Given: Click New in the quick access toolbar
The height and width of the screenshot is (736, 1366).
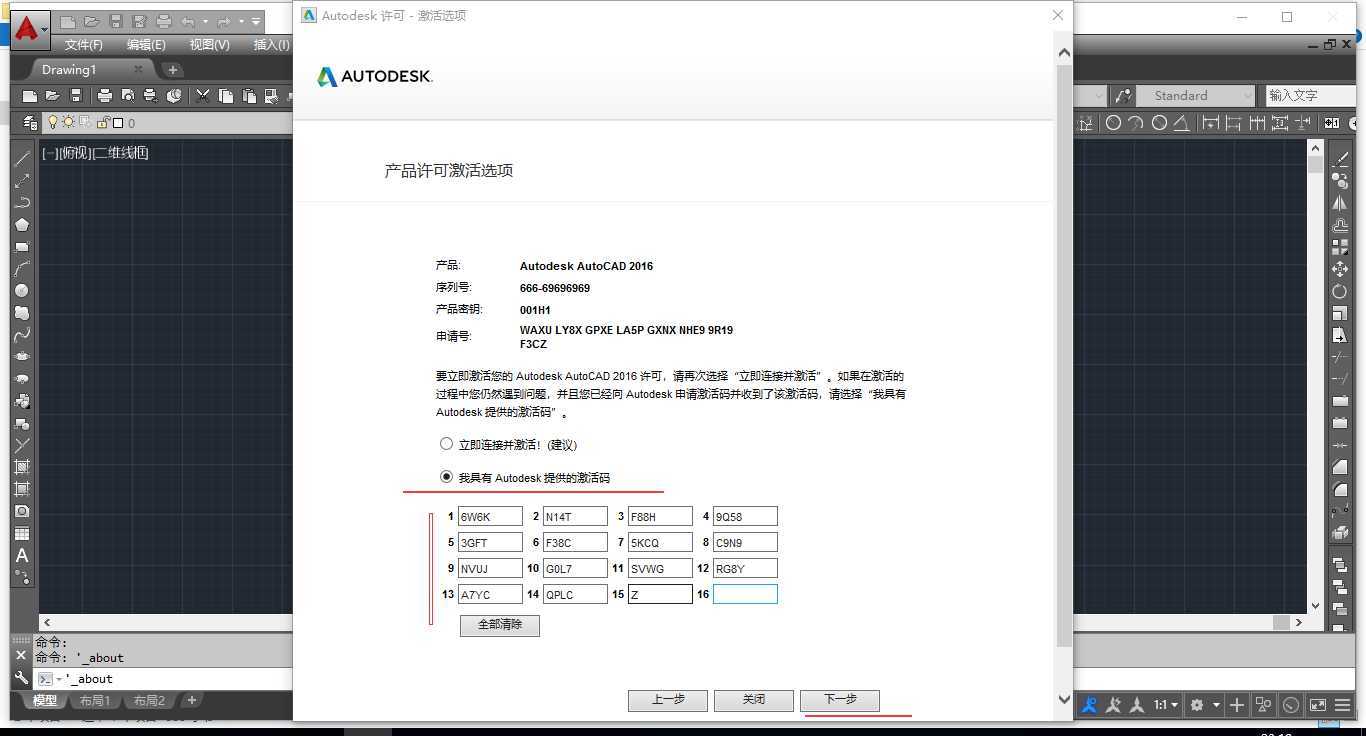Looking at the screenshot, I should coord(68,21).
